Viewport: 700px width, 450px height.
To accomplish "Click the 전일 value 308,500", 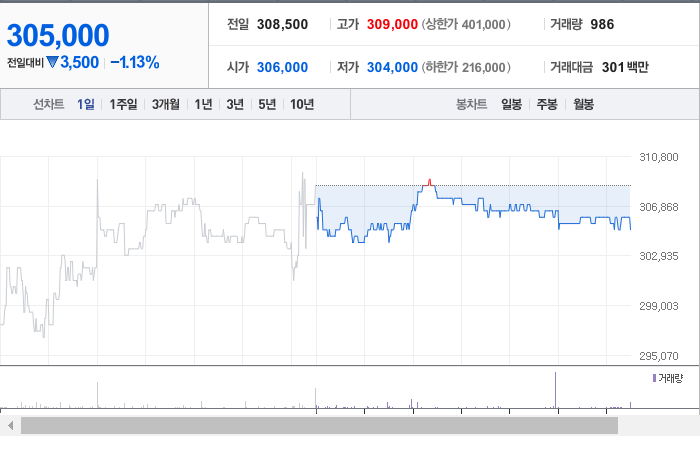I will coord(283,24).
